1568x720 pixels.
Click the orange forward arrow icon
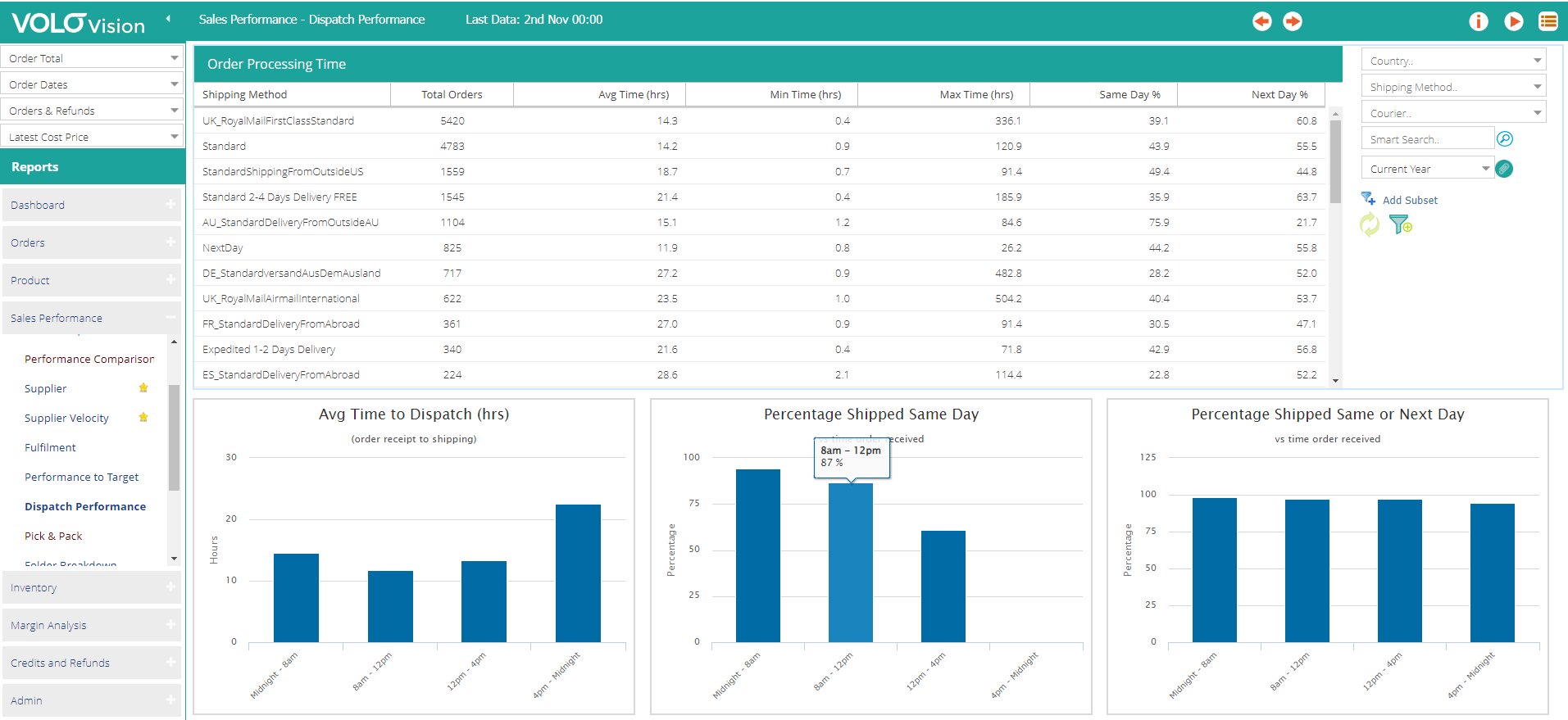pos(1293,21)
